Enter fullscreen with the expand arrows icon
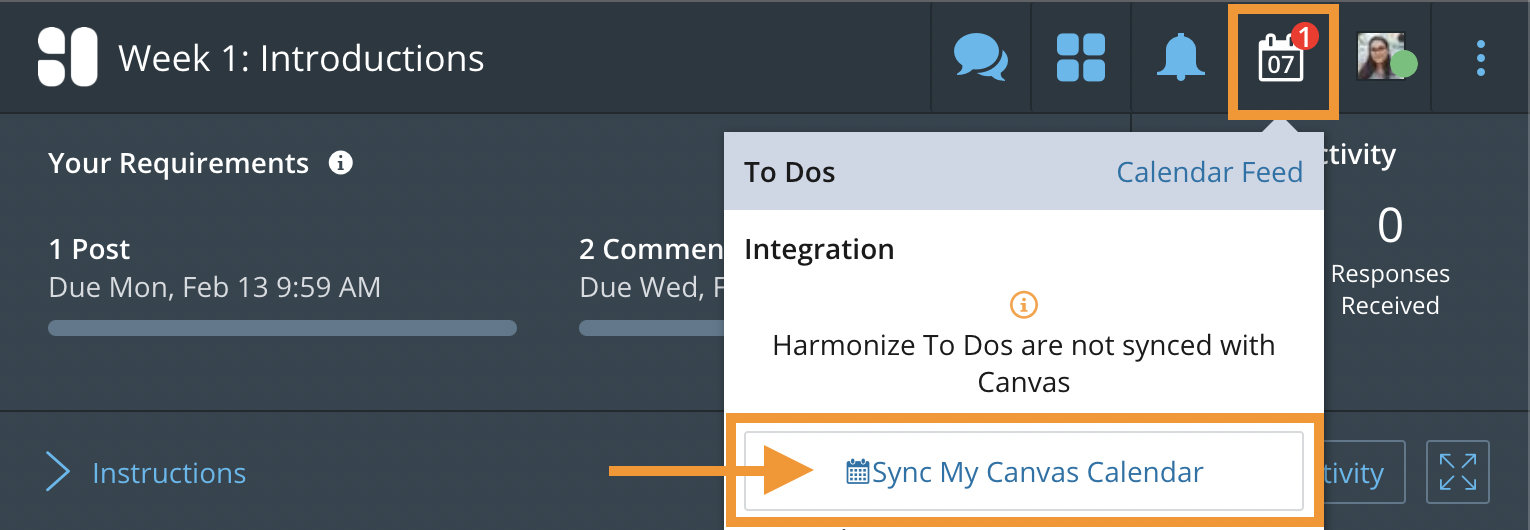The width and height of the screenshot is (1530, 530). point(1458,472)
